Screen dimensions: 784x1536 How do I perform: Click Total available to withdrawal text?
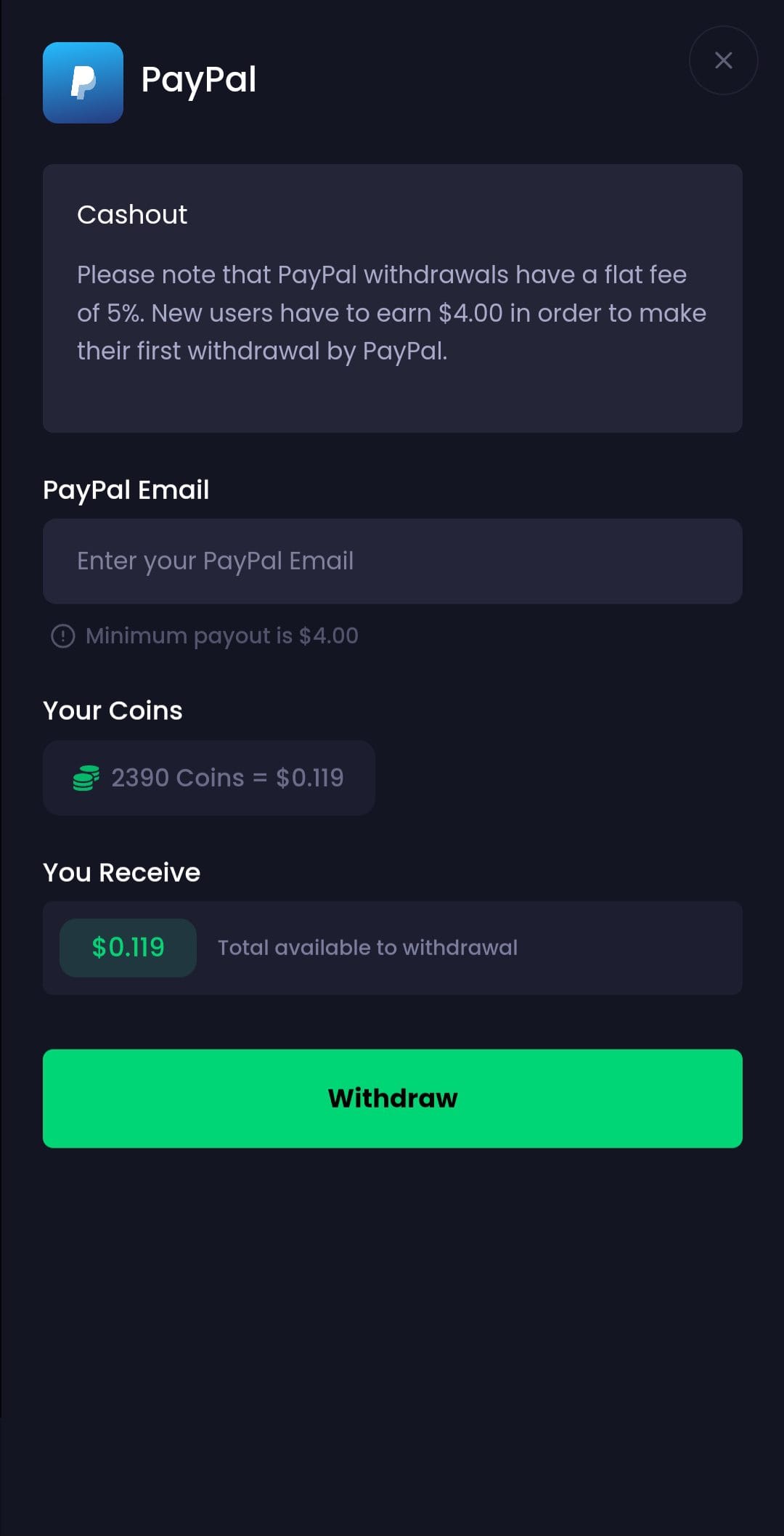[x=367, y=948]
